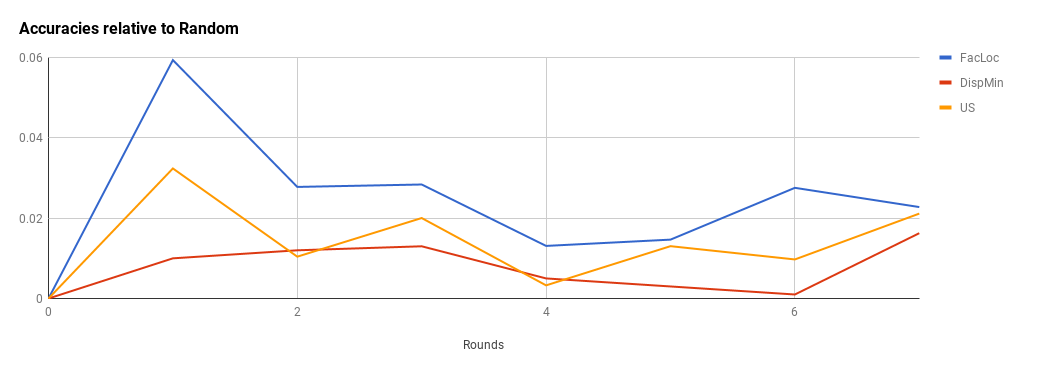Select the US legend label
Screen dimensions: 1038x371
967,108
